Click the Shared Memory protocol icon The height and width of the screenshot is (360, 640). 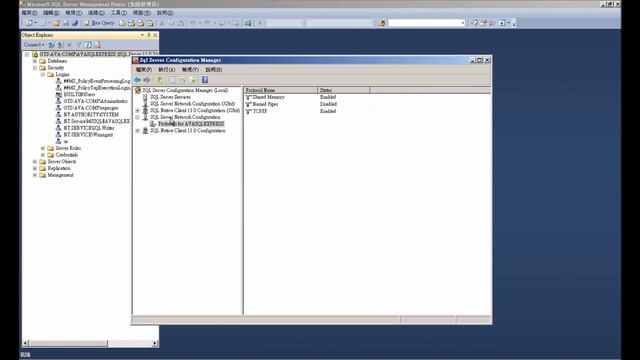tap(248, 98)
